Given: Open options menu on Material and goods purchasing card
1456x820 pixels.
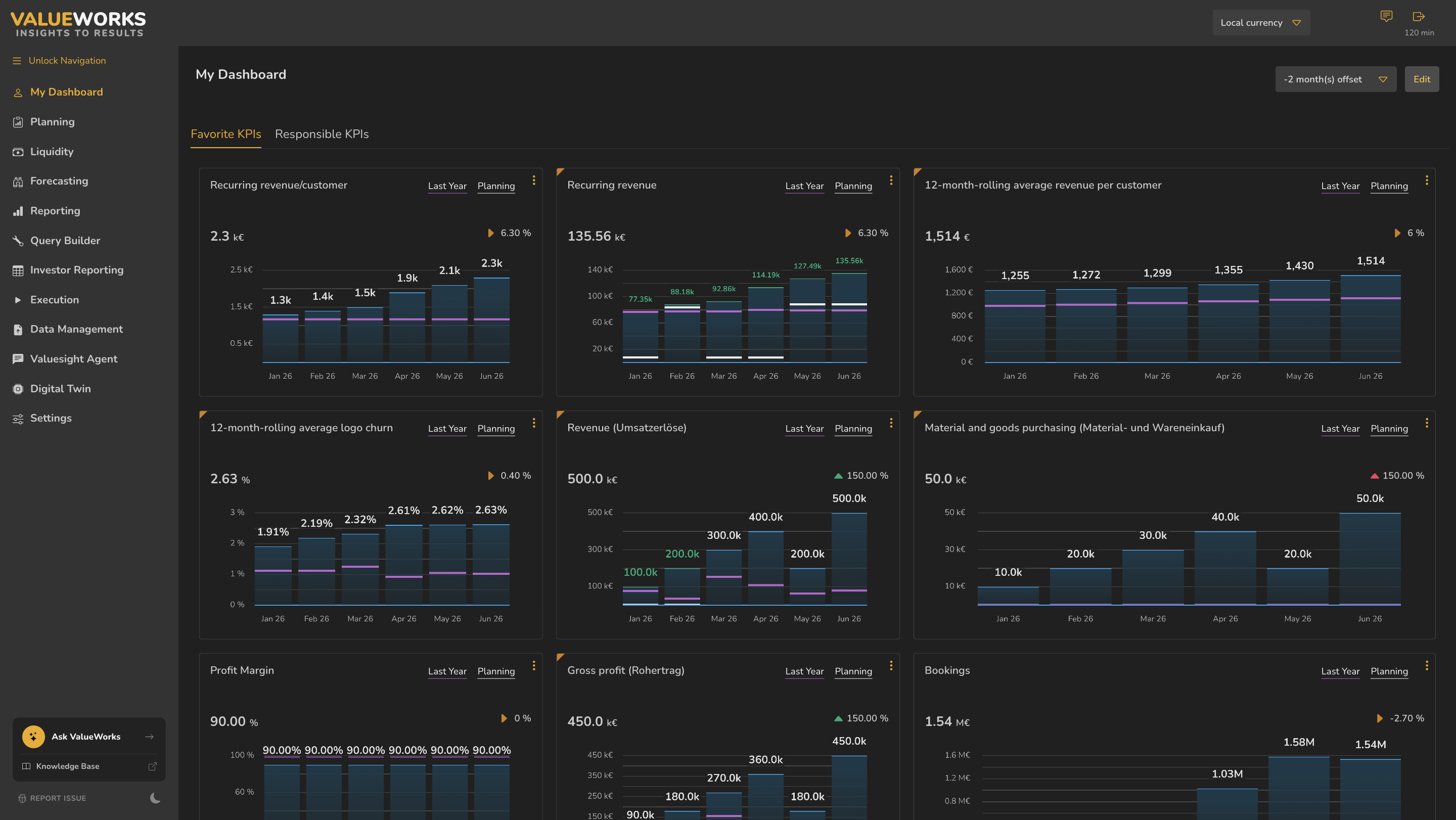Looking at the screenshot, I should (1427, 423).
